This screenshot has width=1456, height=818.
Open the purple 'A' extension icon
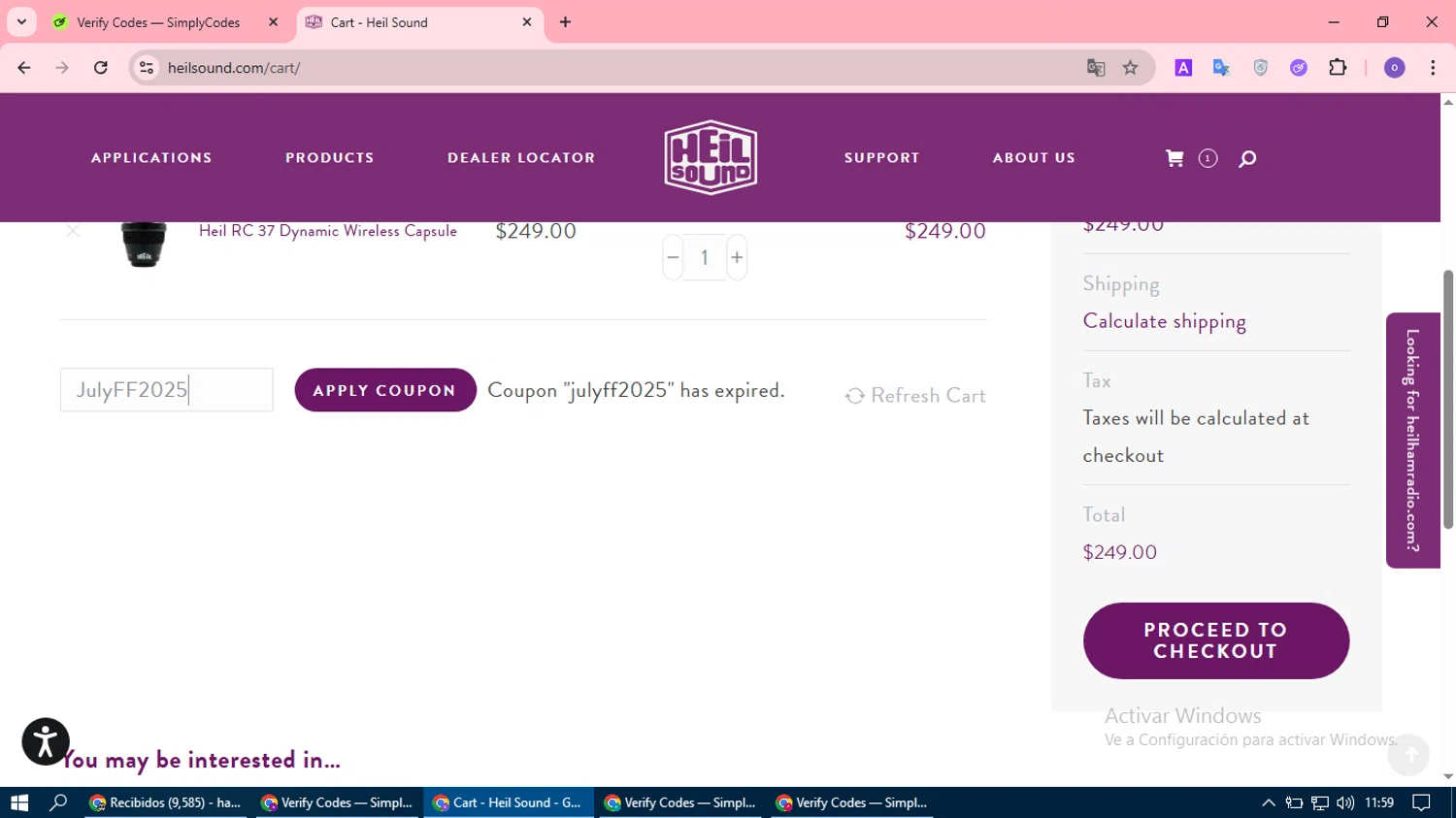tap(1183, 68)
